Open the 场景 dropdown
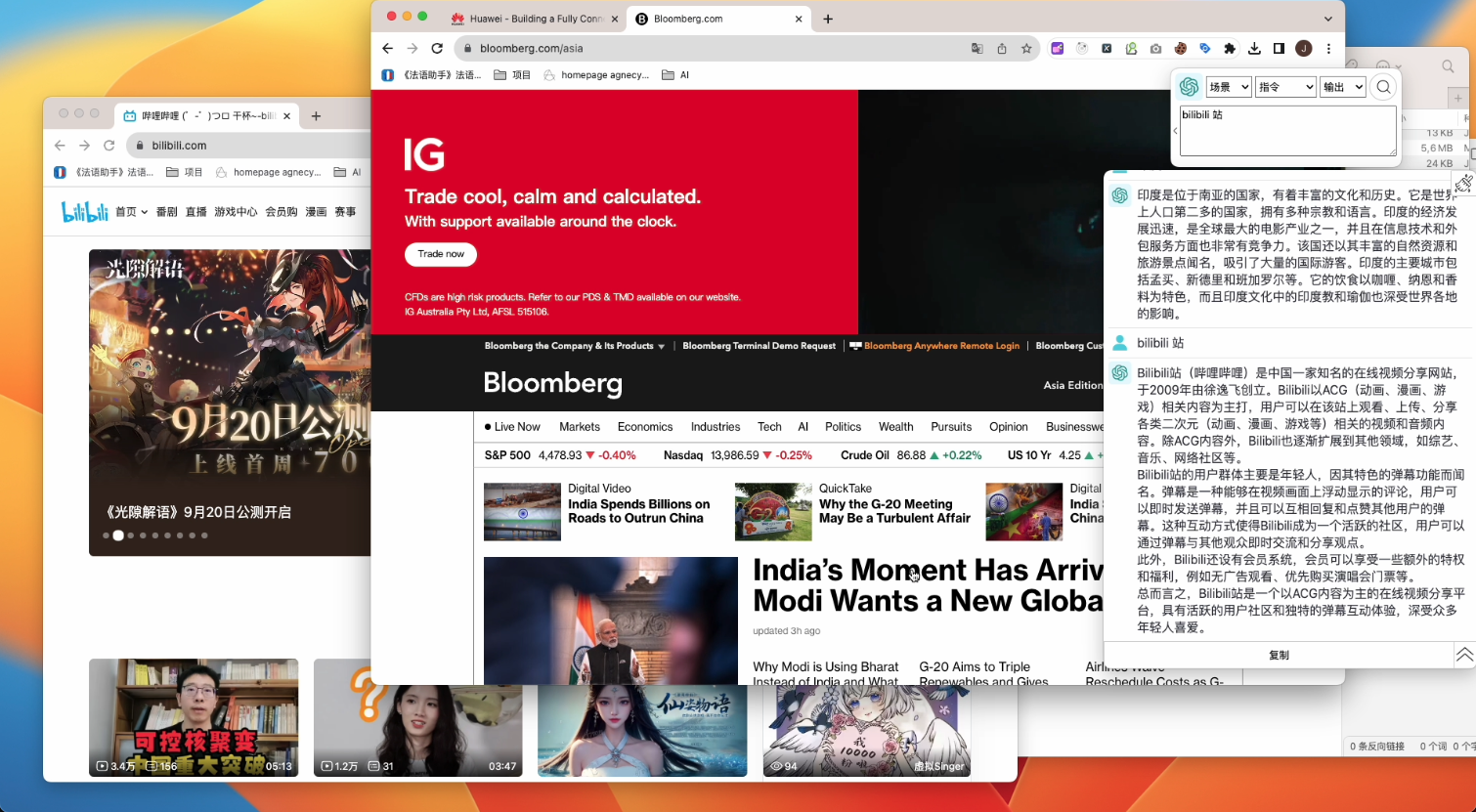The image size is (1476, 812). click(1229, 87)
